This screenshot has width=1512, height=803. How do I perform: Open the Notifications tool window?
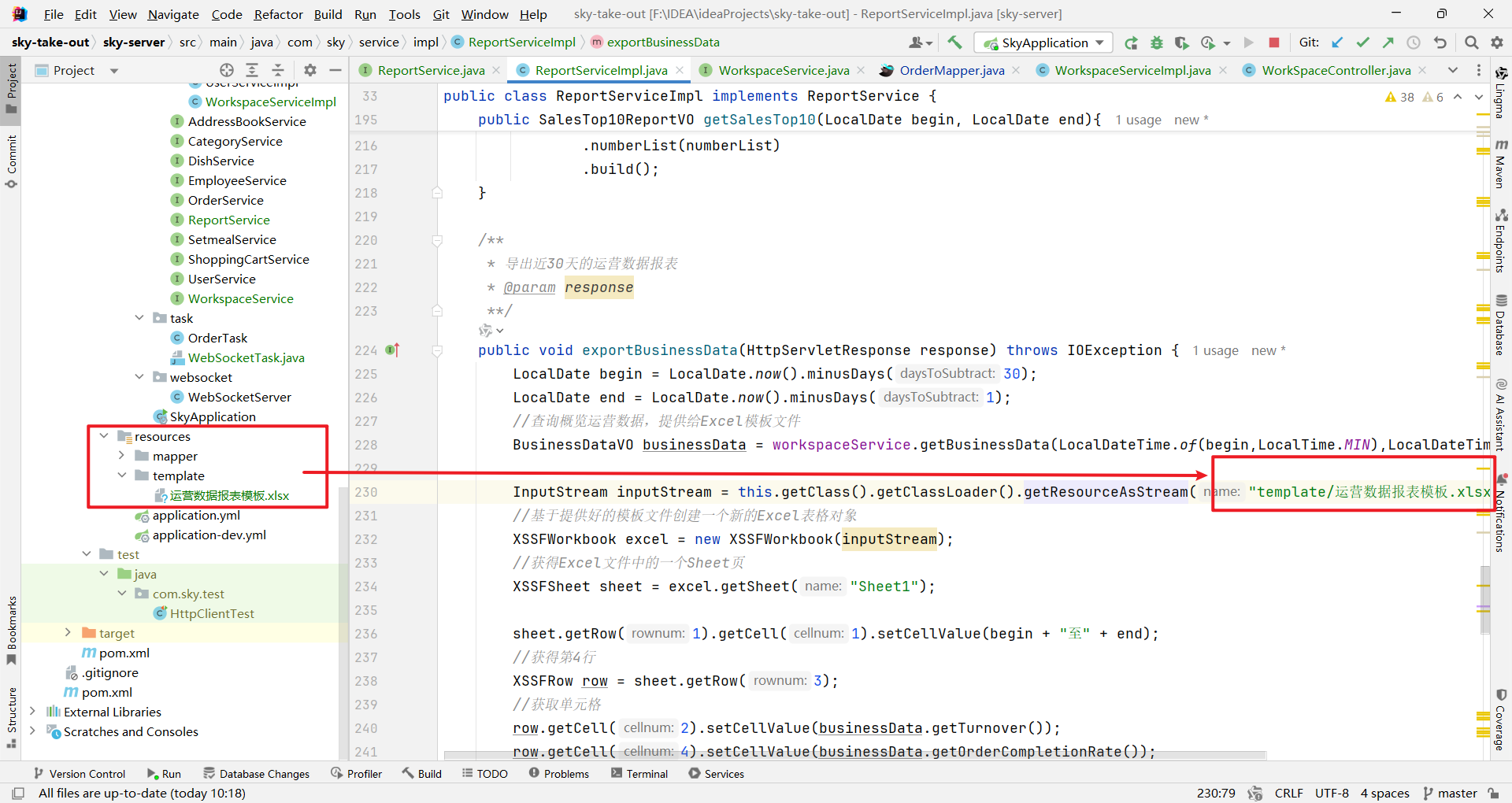pos(1501,513)
